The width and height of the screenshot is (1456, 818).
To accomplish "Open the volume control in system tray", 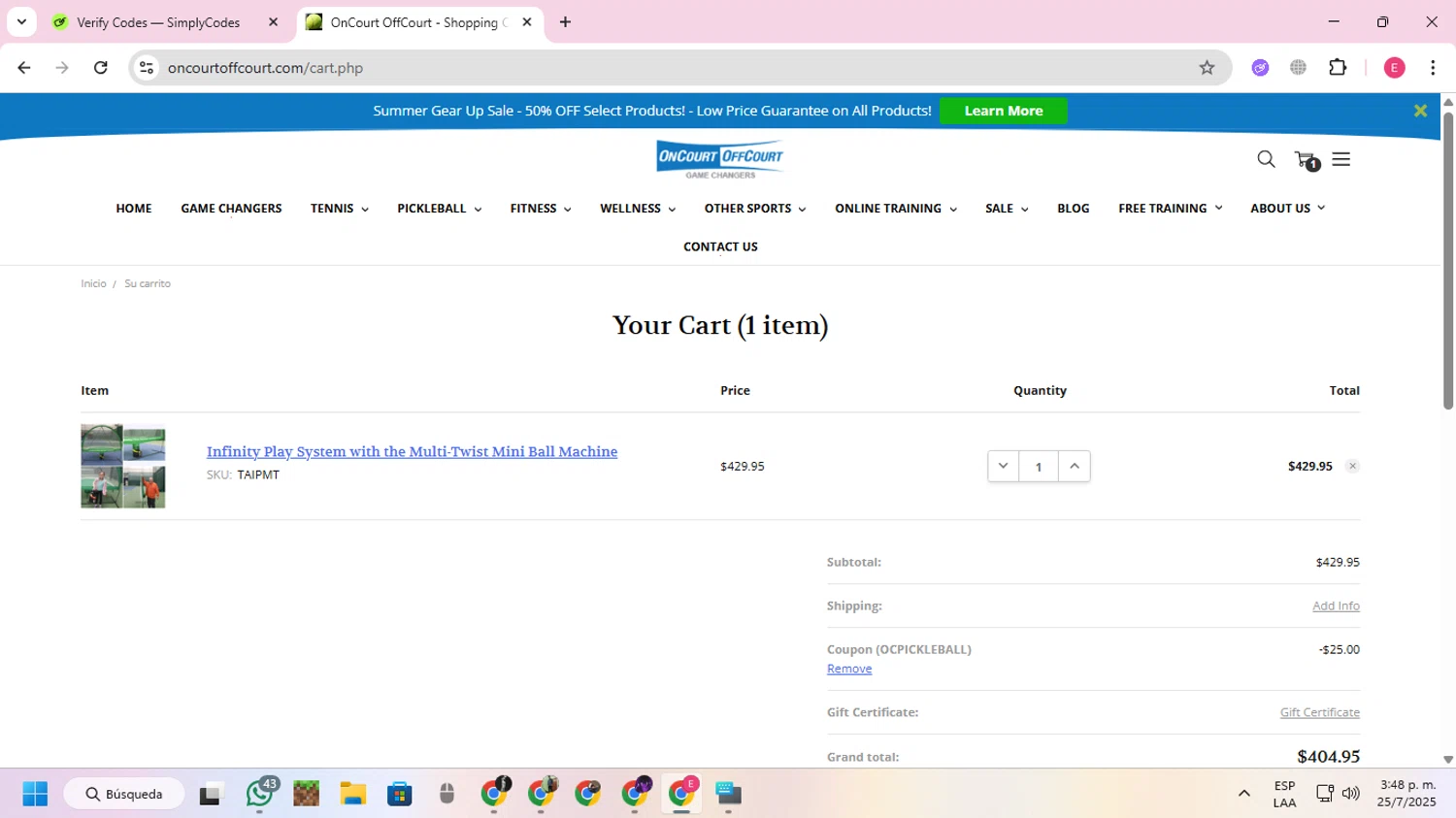I will pyautogui.click(x=1350, y=794).
